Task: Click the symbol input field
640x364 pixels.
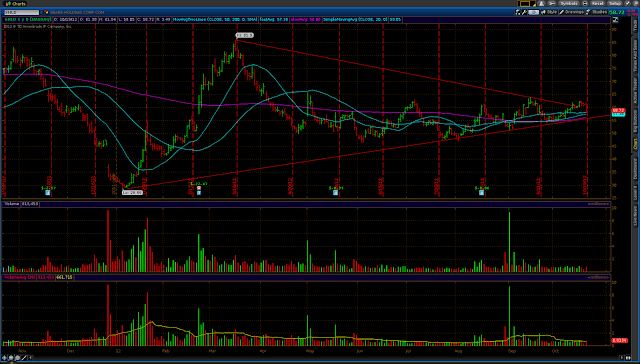Action: coord(22,12)
